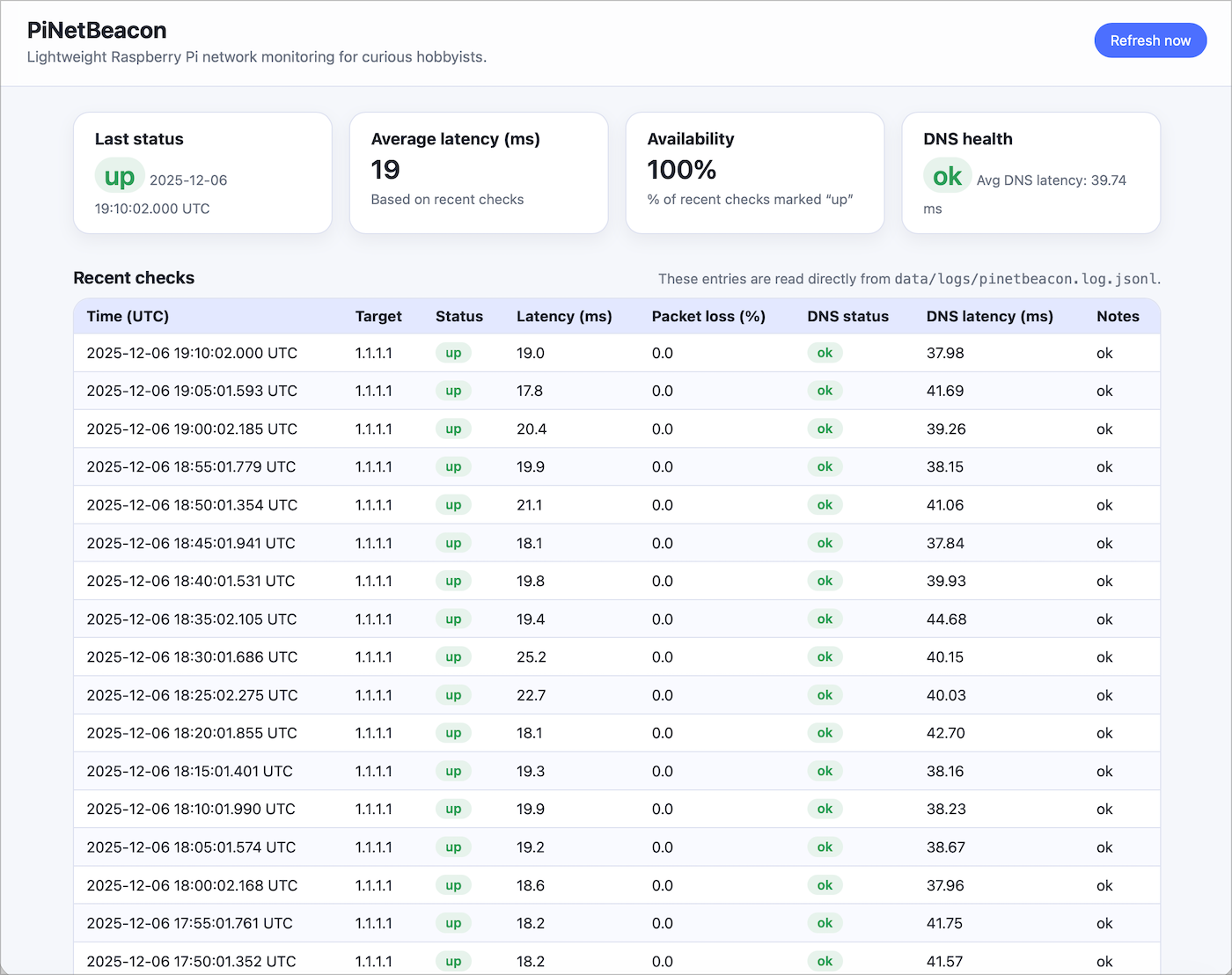Click the pinetbeacon.log.jsonl path text
Image resolution: width=1232 pixels, height=975 pixels.
point(1024,279)
